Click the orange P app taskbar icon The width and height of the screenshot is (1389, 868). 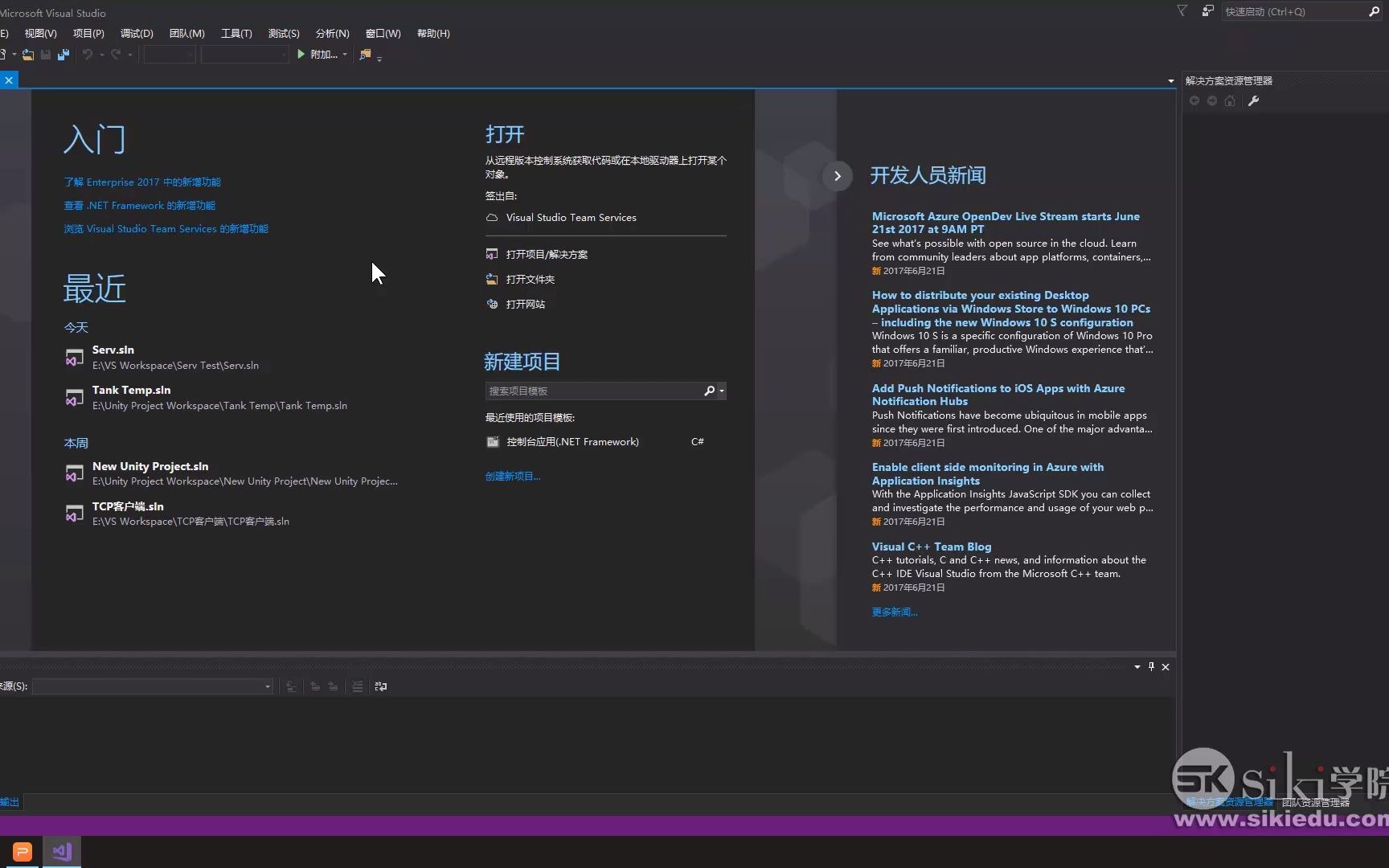22,851
